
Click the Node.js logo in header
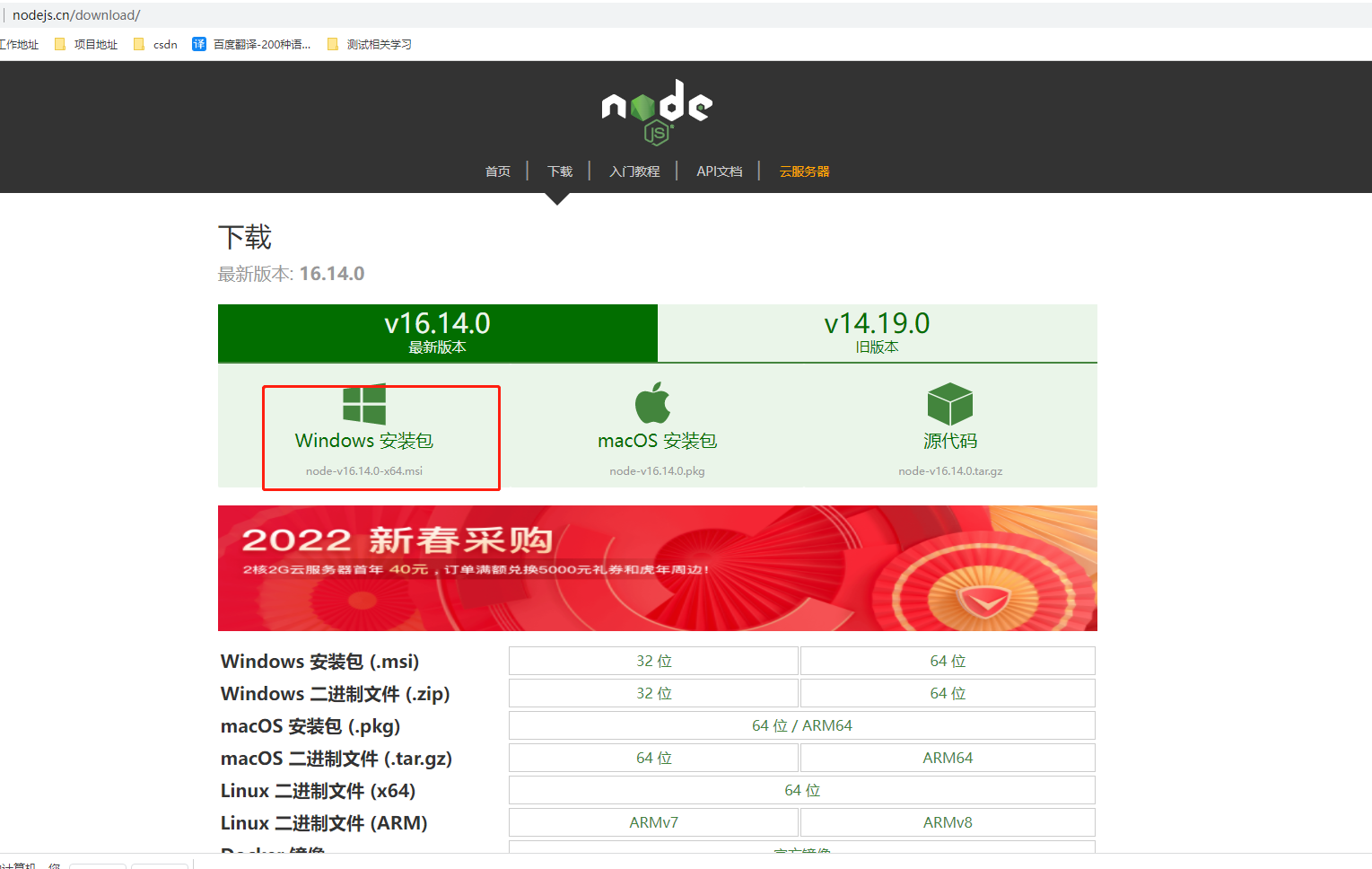[657, 112]
